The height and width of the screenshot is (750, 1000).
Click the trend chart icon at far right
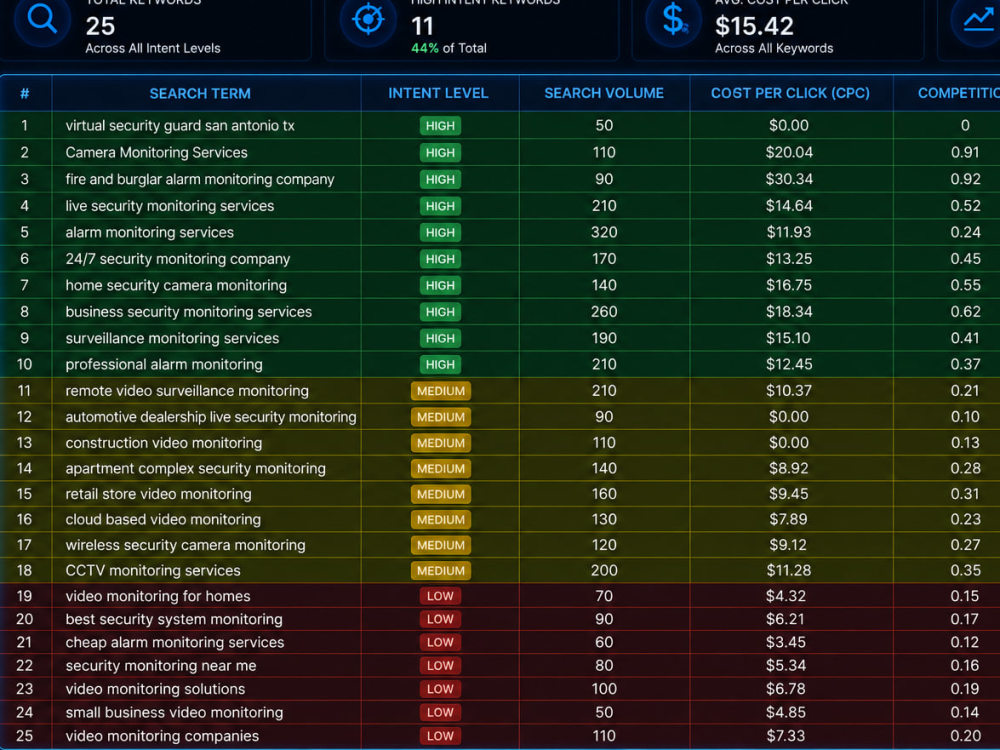click(x=978, y=19)
